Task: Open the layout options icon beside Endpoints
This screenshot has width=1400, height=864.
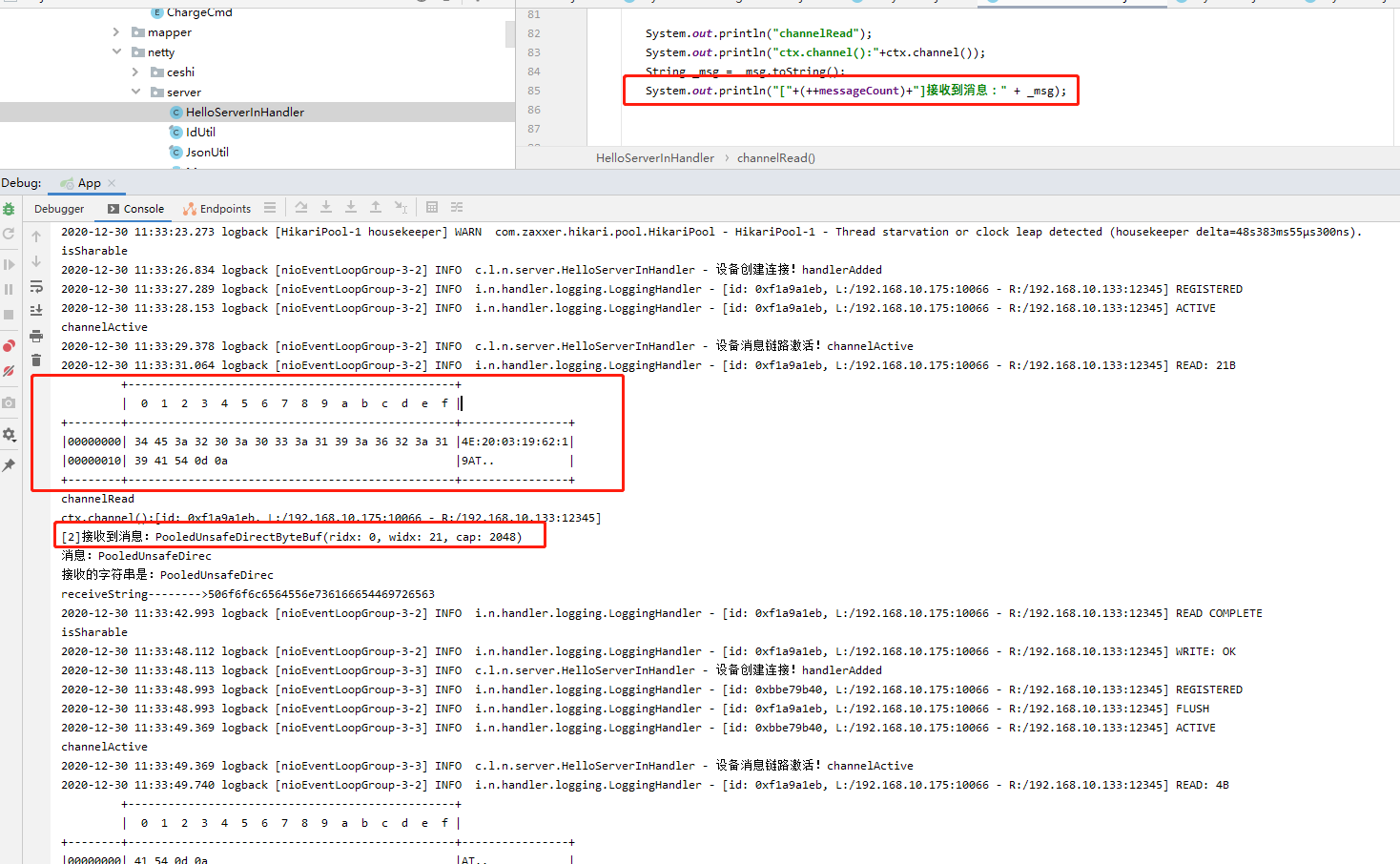Action: pyautogui.click(x=270, y=207)
